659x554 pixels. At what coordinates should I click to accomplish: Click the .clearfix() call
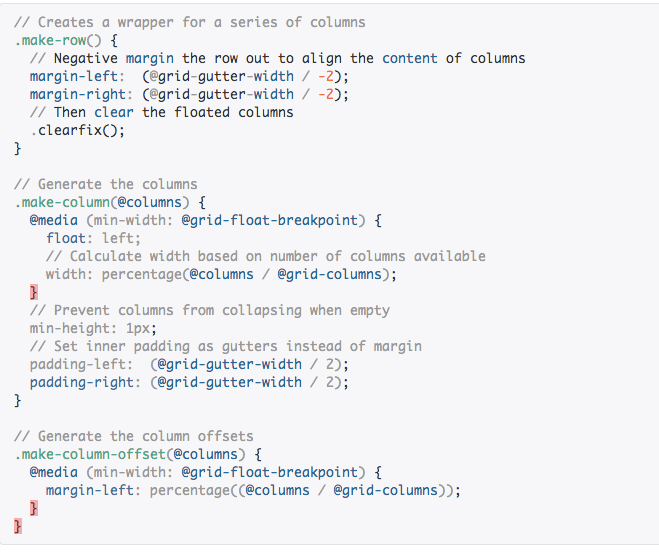coord(78,130)
